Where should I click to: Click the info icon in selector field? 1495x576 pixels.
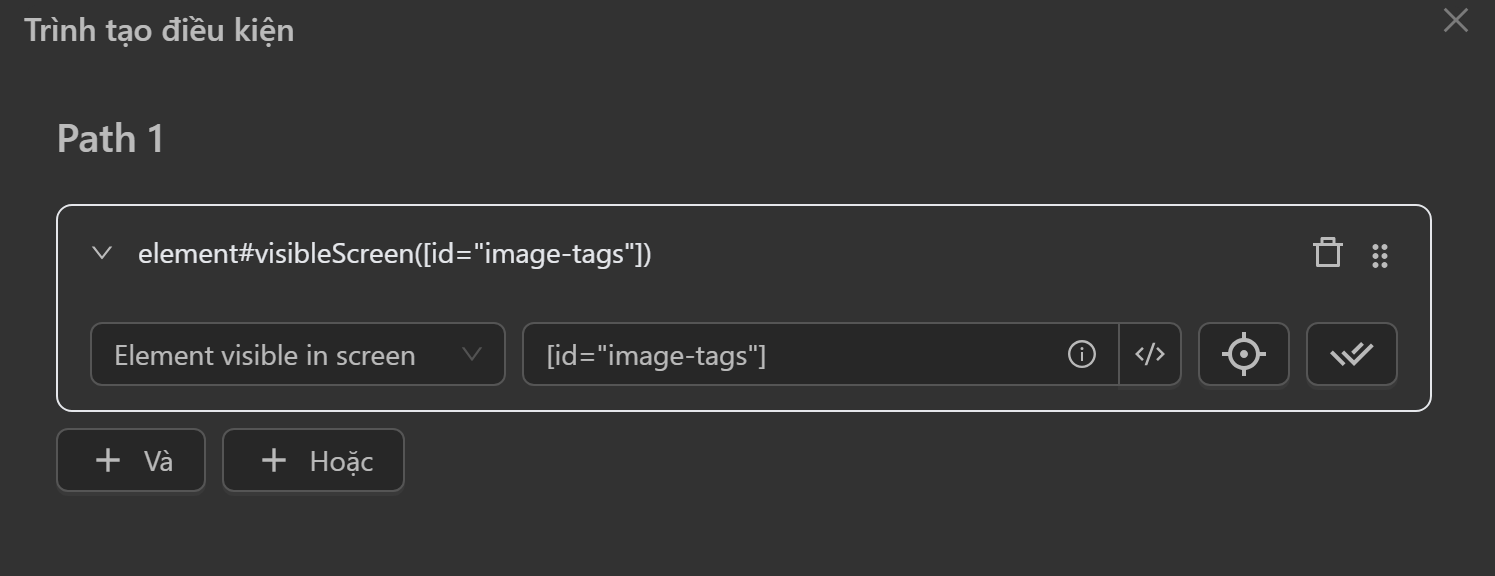click(x=1081, y=354)
